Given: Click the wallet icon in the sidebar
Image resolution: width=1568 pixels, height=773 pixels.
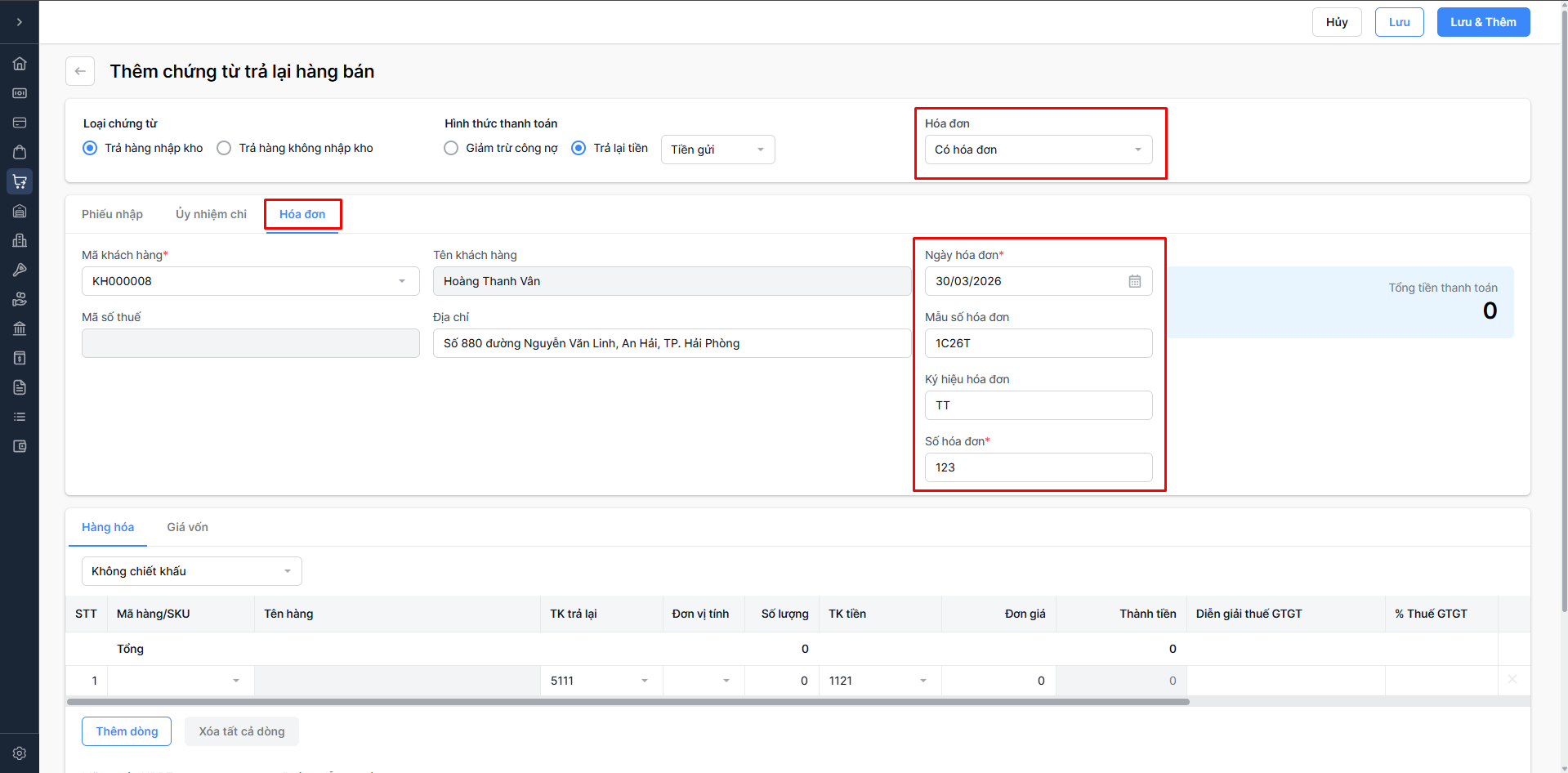Looking at the screenshot, I should (20, 446).
